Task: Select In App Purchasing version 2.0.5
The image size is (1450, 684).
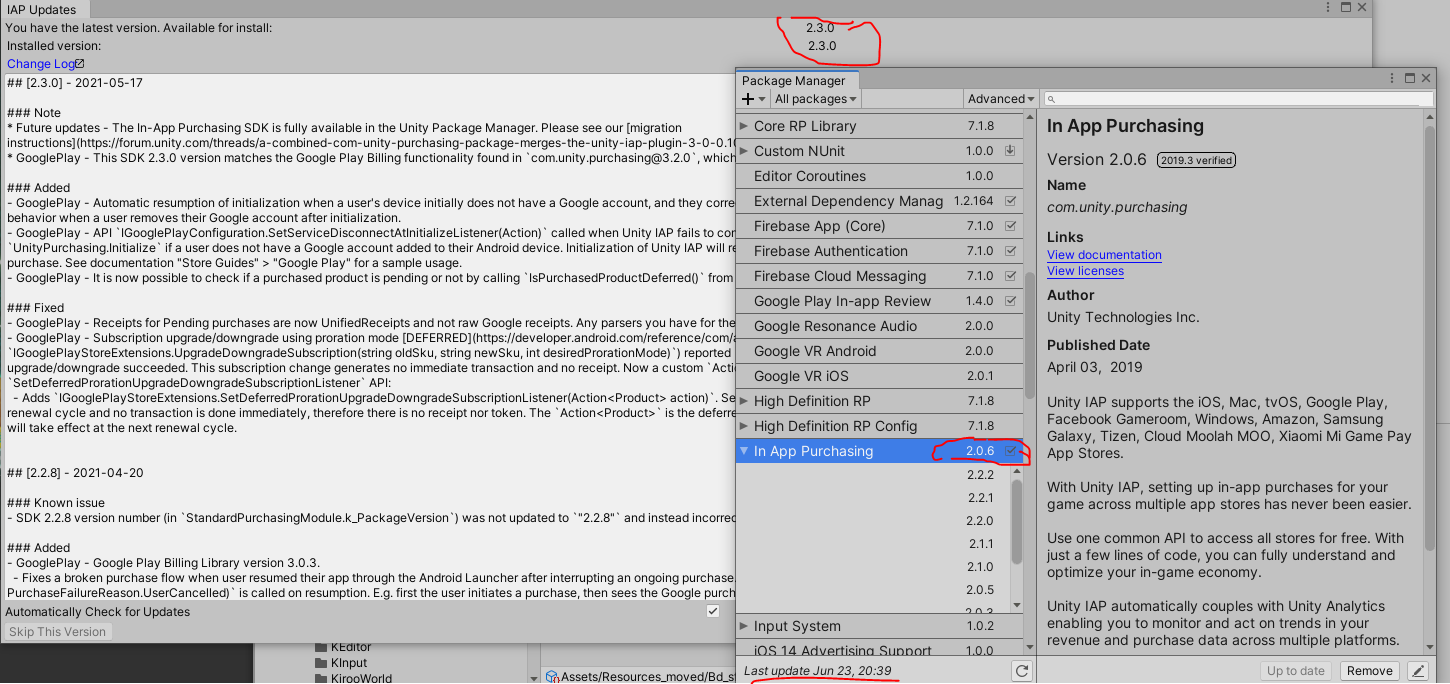Action: click(x=980, y=590)
